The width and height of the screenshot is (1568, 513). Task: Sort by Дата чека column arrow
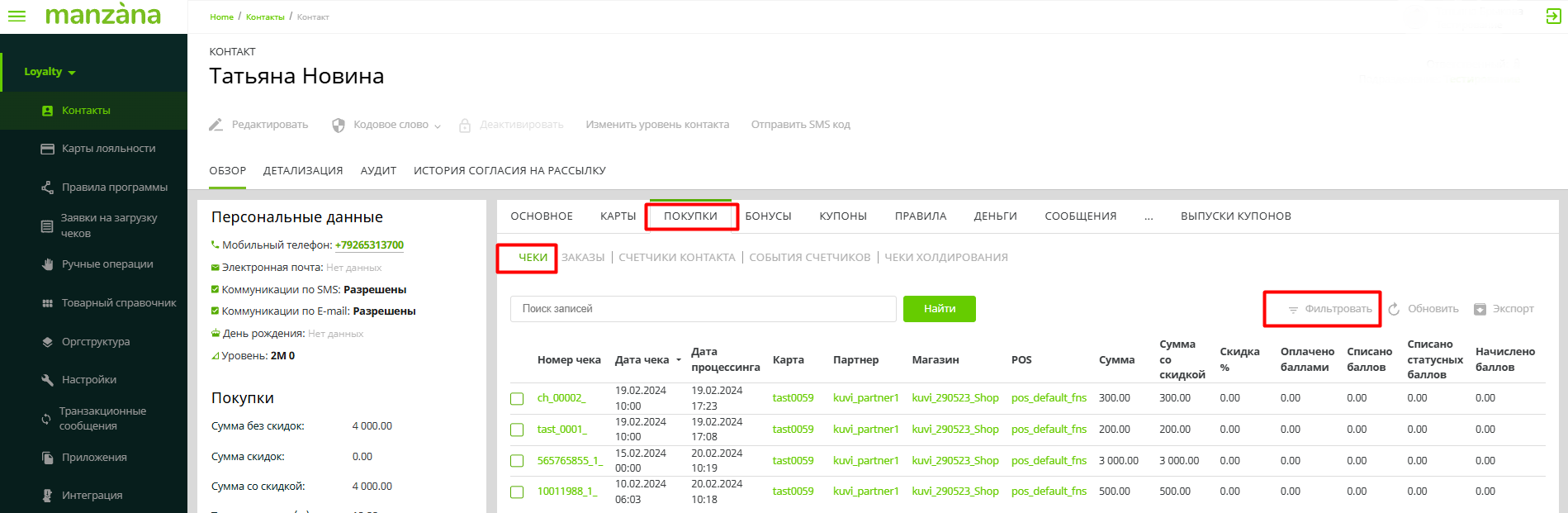coord(679,360)
